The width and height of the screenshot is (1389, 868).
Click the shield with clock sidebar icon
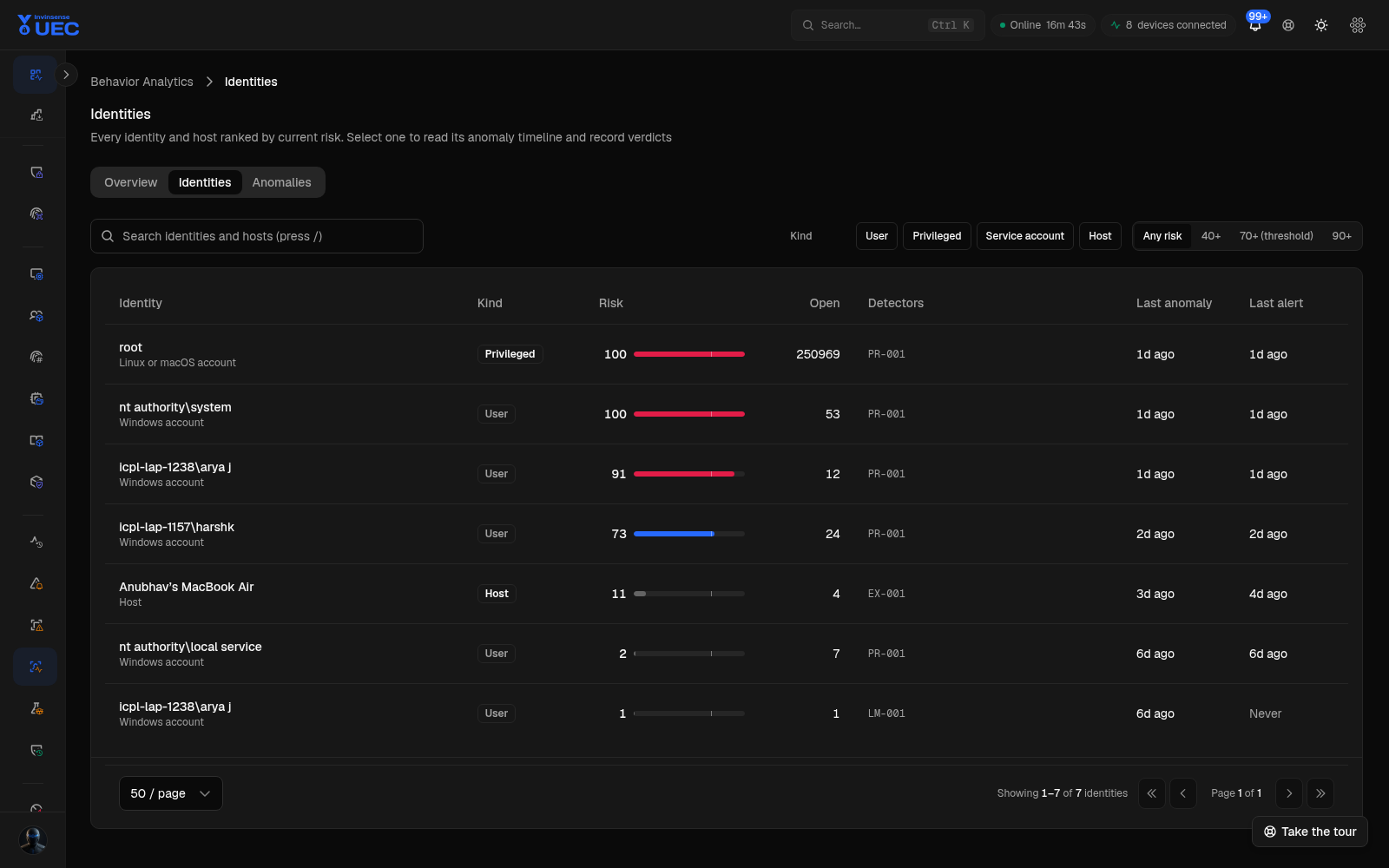[x=36, y=750]
